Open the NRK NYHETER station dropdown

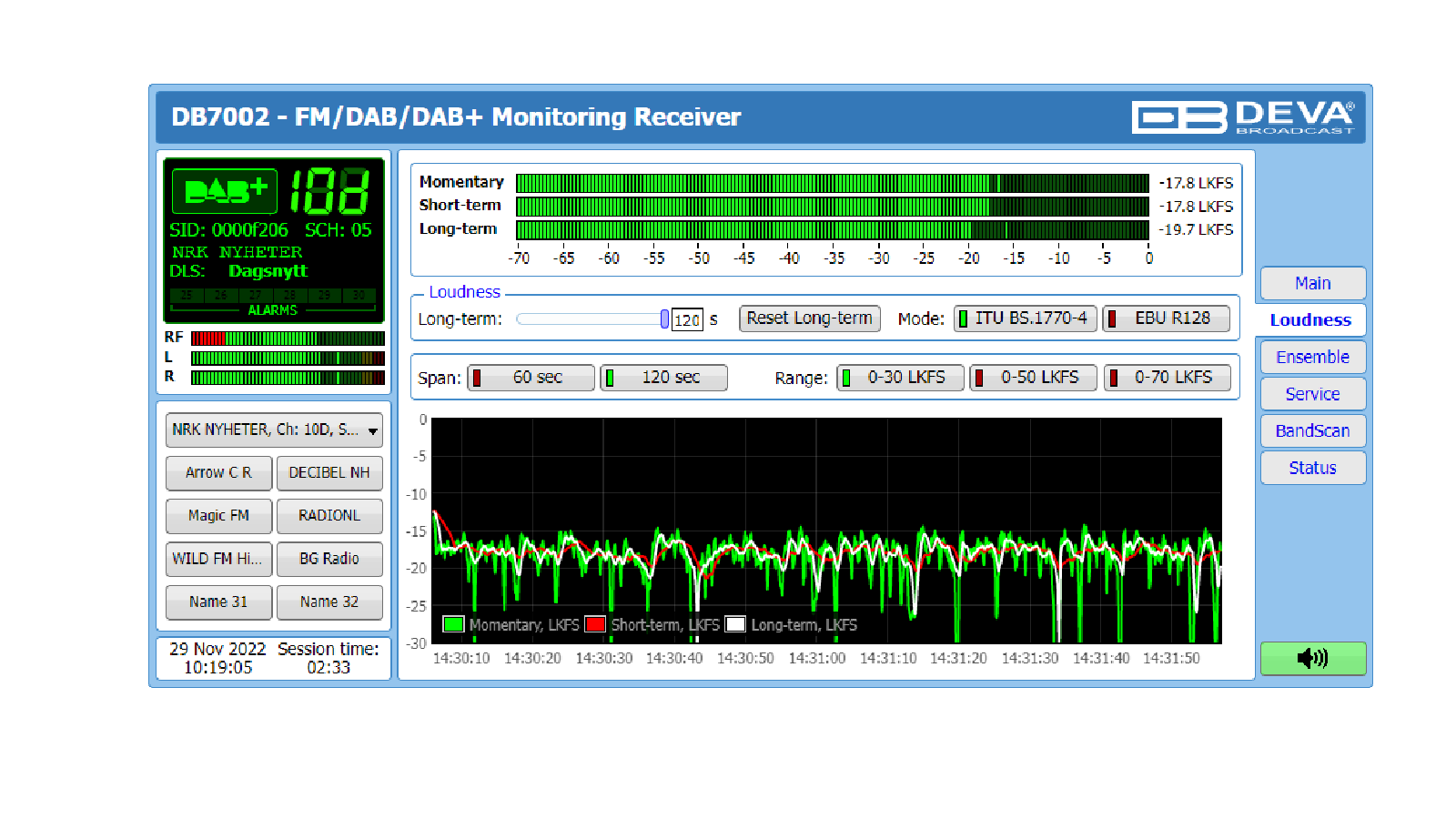[x=274, y=430]
